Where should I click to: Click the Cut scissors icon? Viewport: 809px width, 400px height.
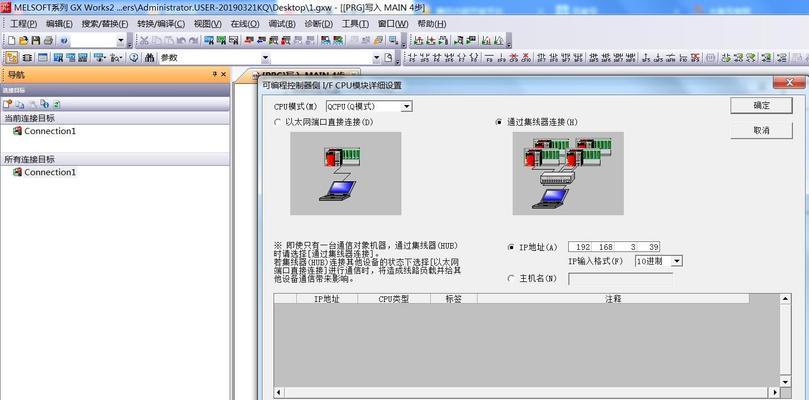click(x=144, y=40)
